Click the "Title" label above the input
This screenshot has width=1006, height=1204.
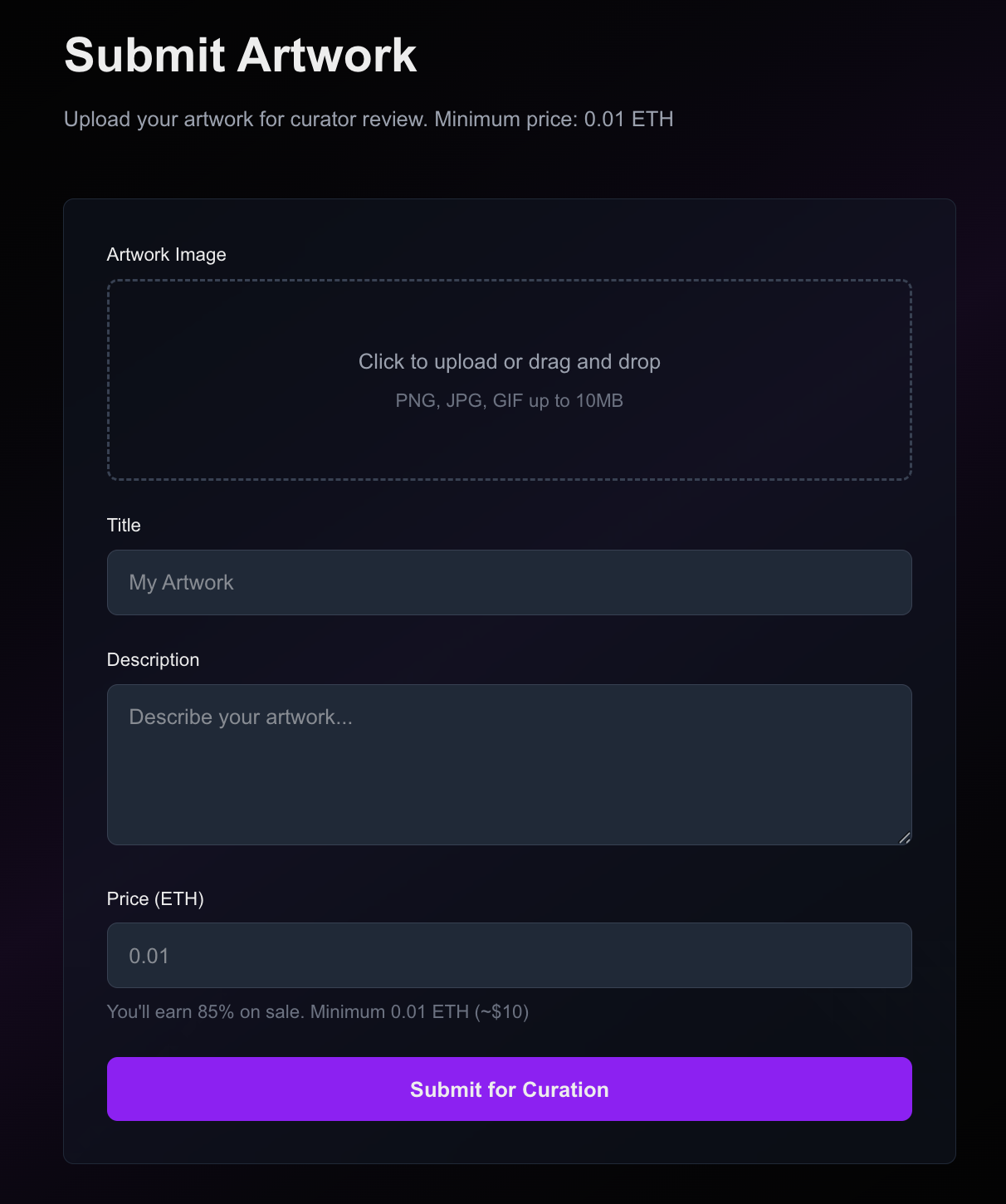pyautogui.click(x=123, y=525)
